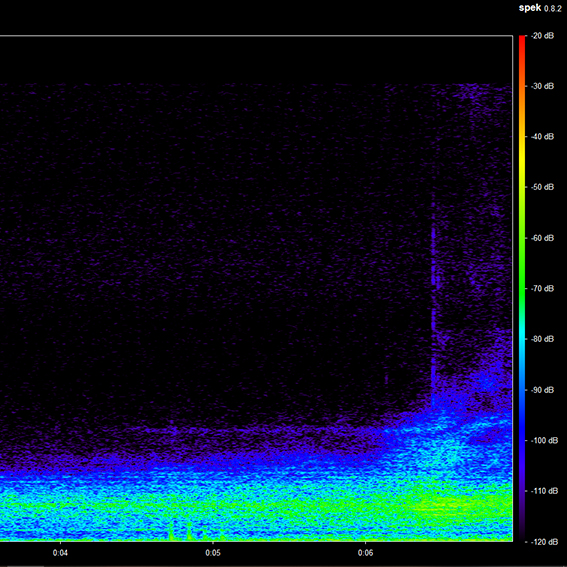The image size is (567, 567).
Task: Click the -100 dB scale label
Action: click(x=543, y=440)
